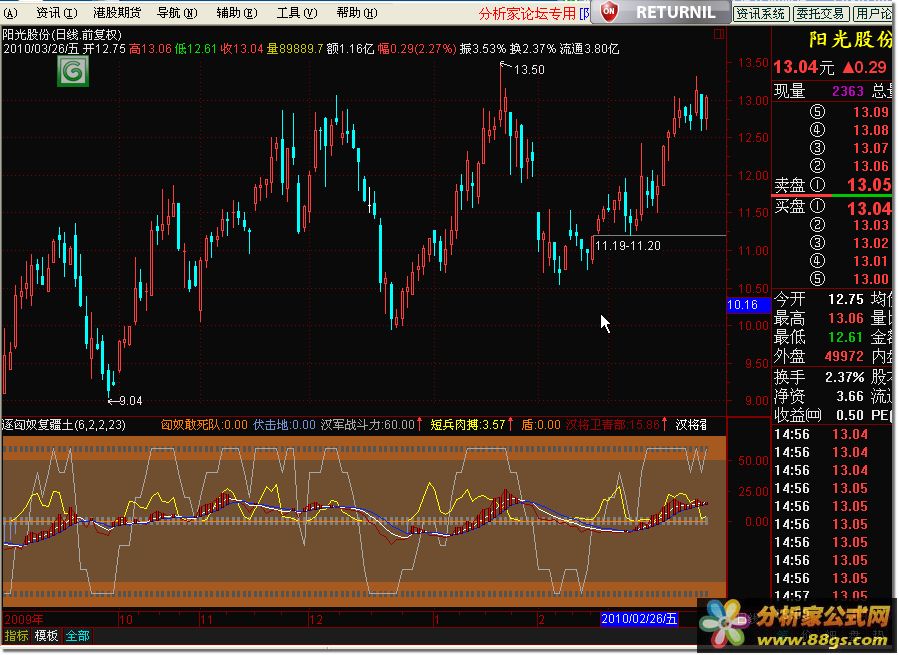The image size is (899, 655).
Task: Open the 工具(V) menu
Action: [297, 12]
